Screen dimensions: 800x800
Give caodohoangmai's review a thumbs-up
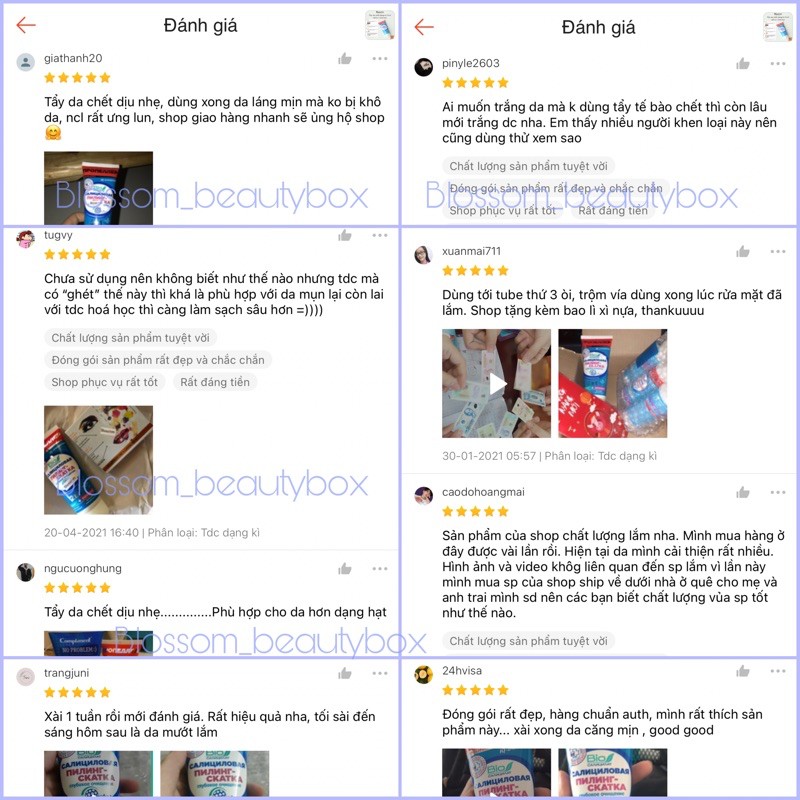tap(743, 492)
